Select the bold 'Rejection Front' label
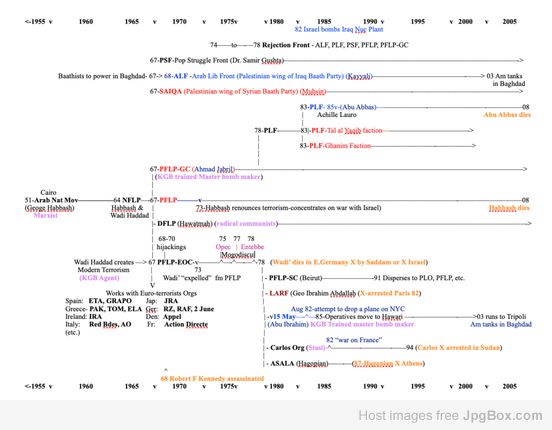The width and height of the screenshot is (552, 430). tap(286, 45)
